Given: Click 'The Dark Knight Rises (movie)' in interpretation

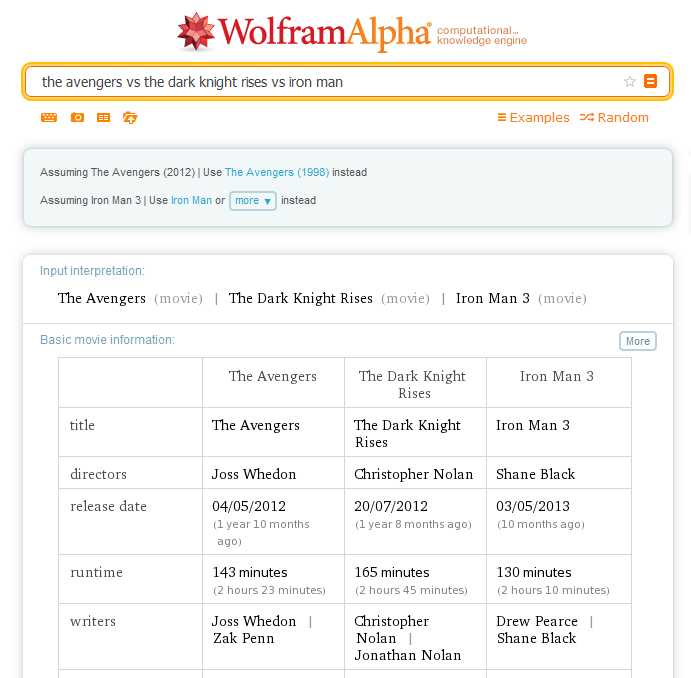Looking at the screenshot, I should [x=329, y=299].
